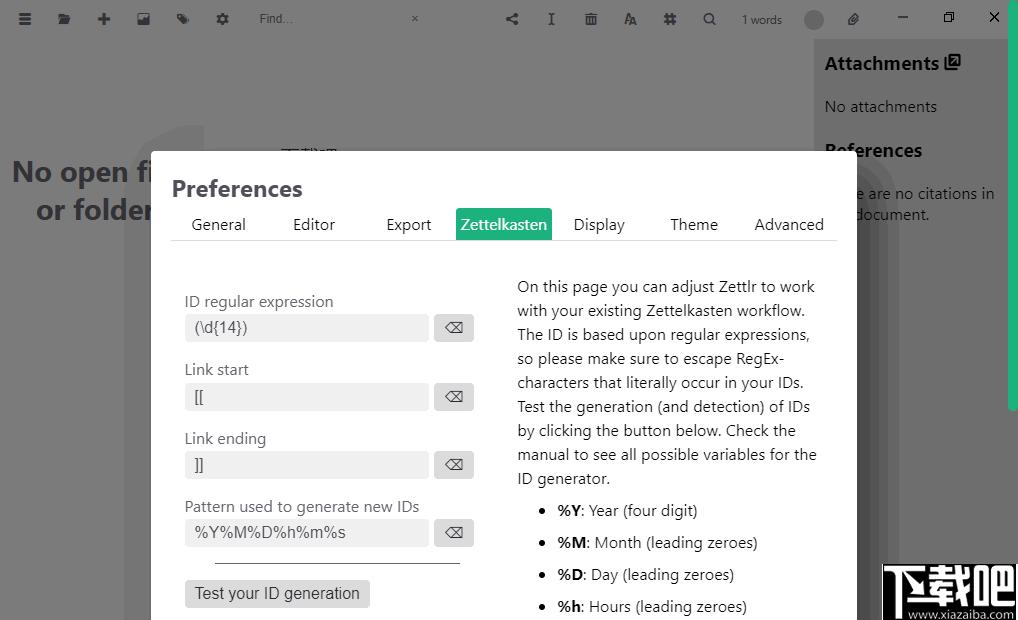Click the %Y year variable entry
1018x620 pixels.
tap(627, 511)
